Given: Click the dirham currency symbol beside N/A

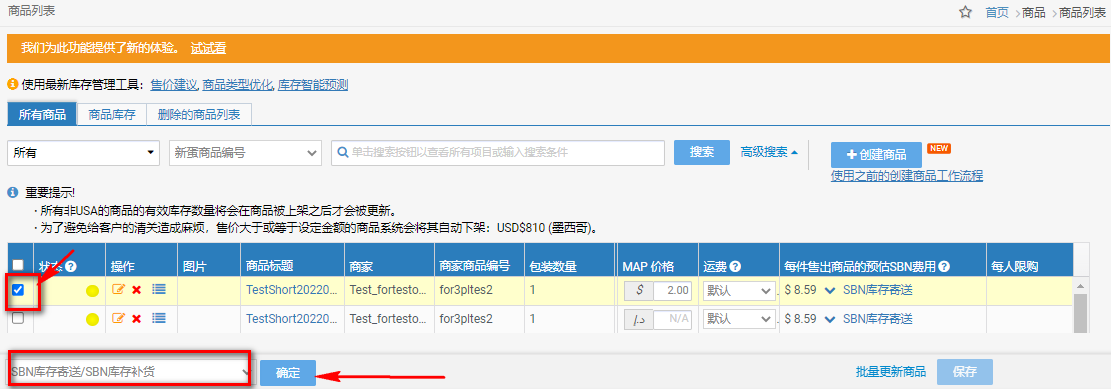Looking at the screenshot, I should pyautogui.click(x=639, y=320).
